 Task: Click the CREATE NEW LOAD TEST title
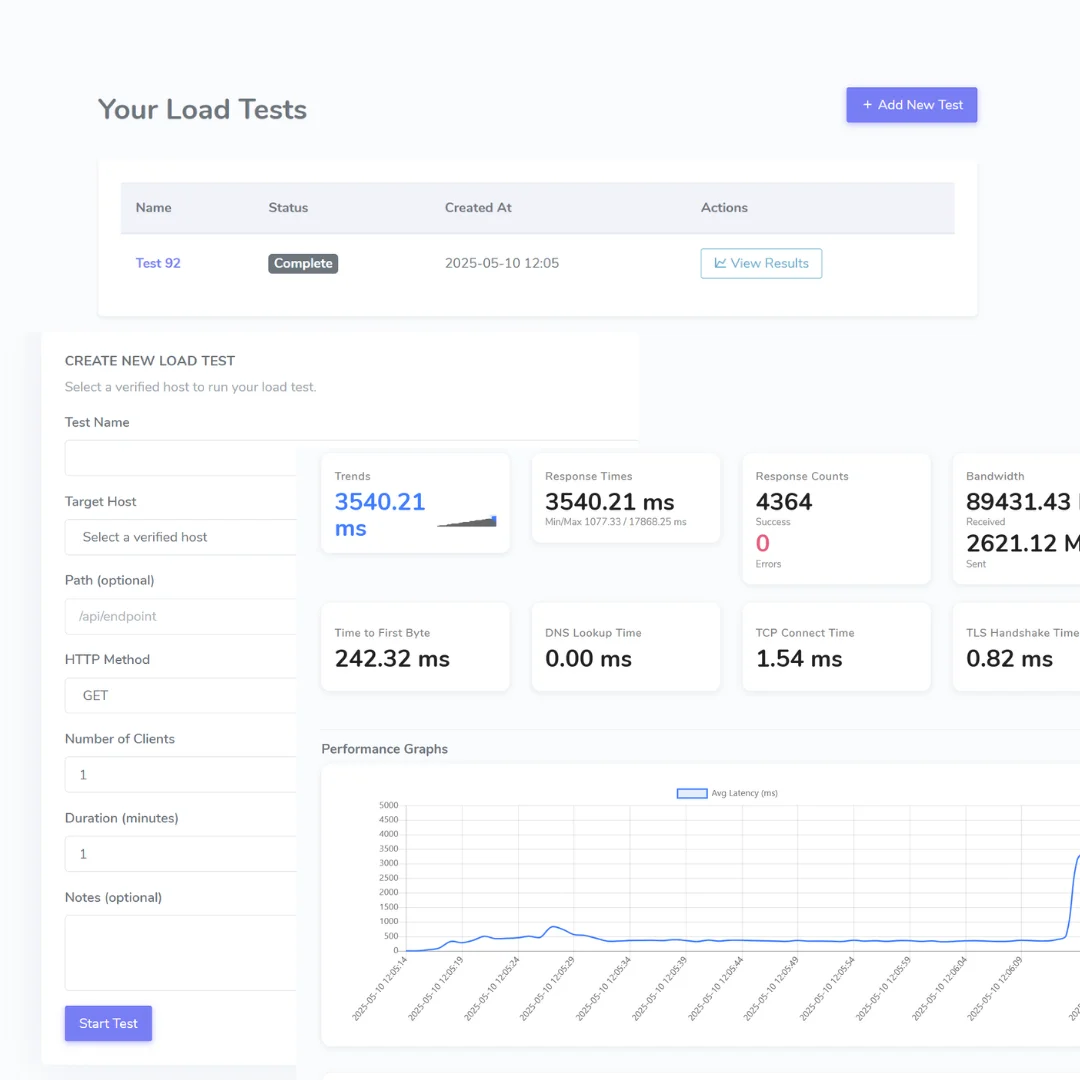(149, 361)
